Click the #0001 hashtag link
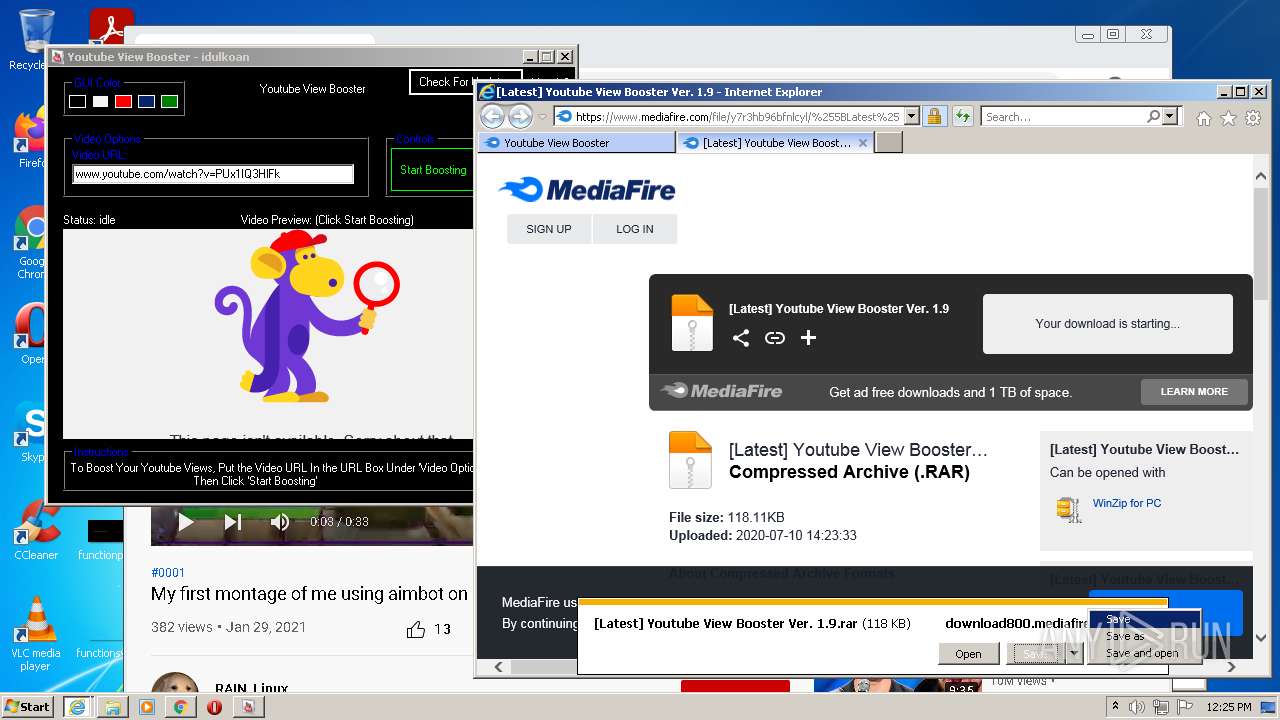Viewport: 1280px width, 720px height. pos(168,573)
